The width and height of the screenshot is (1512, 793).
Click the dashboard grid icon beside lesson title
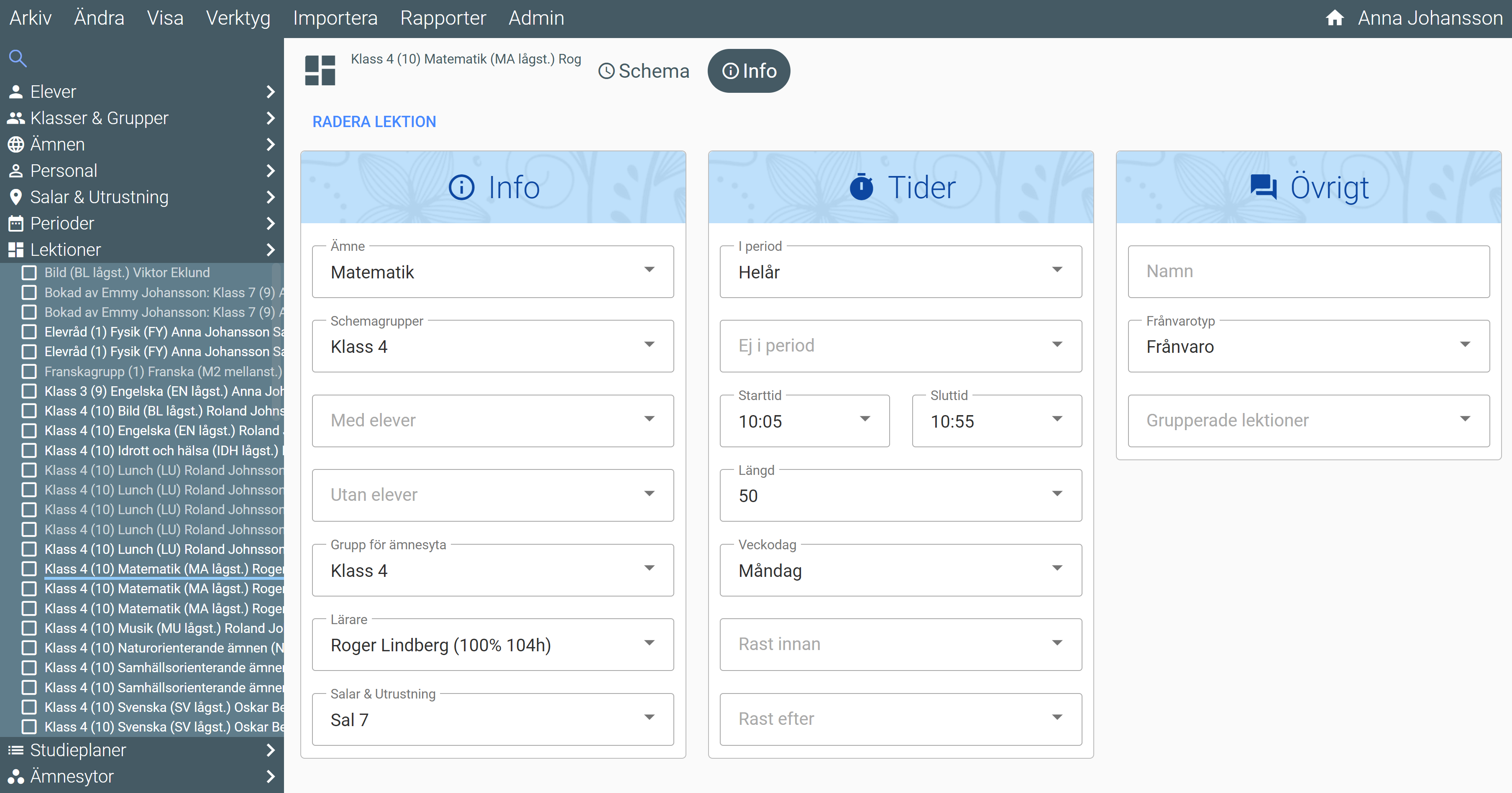(320, 70)
